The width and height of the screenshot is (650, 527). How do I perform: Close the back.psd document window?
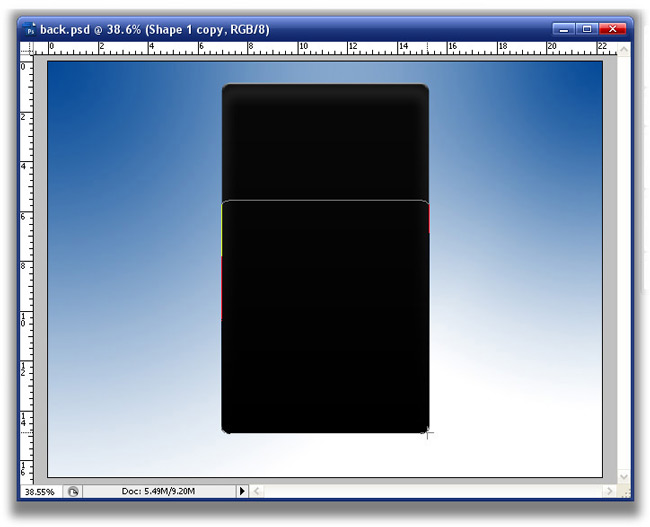[x=612, y=29]
